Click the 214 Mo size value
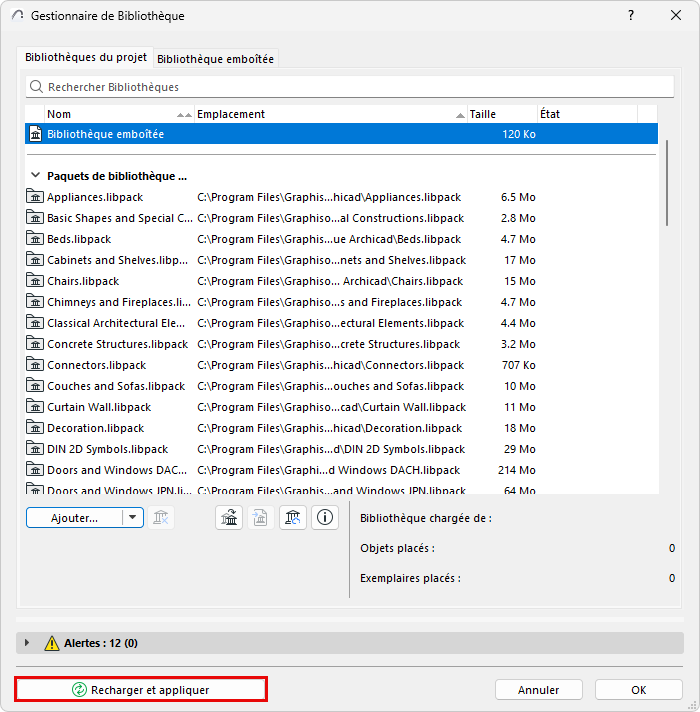This screenshot has height=712, width=700. pos(517,470)
